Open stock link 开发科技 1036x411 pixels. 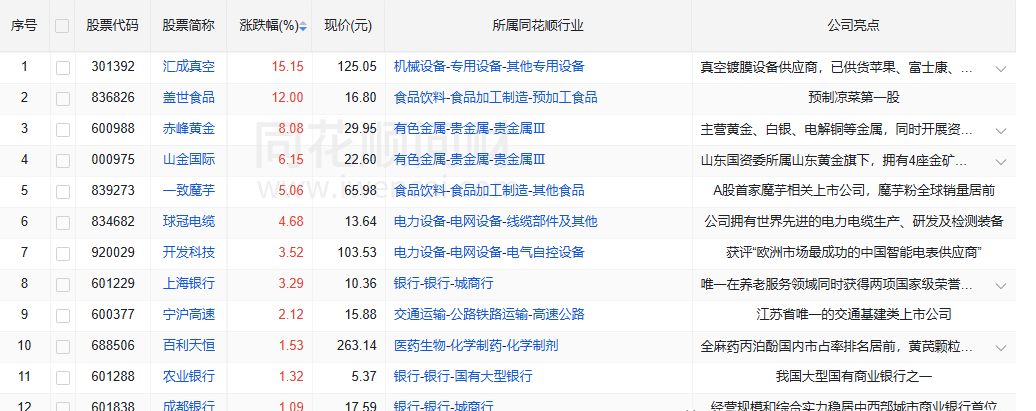pos(189,252)
